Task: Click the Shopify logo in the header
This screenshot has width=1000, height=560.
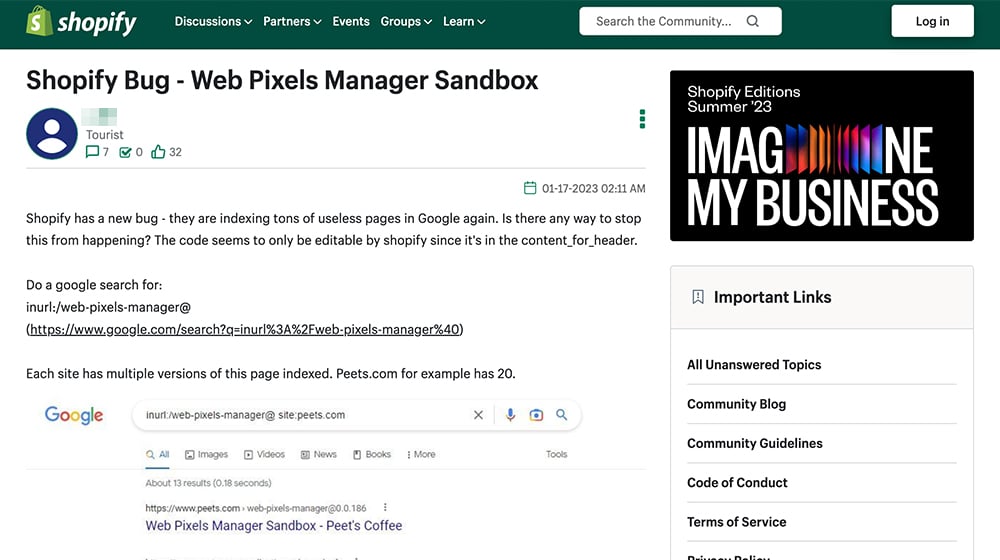Action: pos(81,21)
